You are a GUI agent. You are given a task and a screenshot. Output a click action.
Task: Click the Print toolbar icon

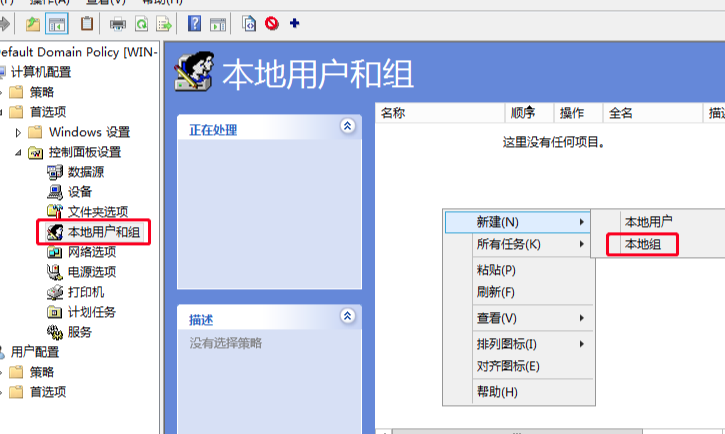coord(118,23)
